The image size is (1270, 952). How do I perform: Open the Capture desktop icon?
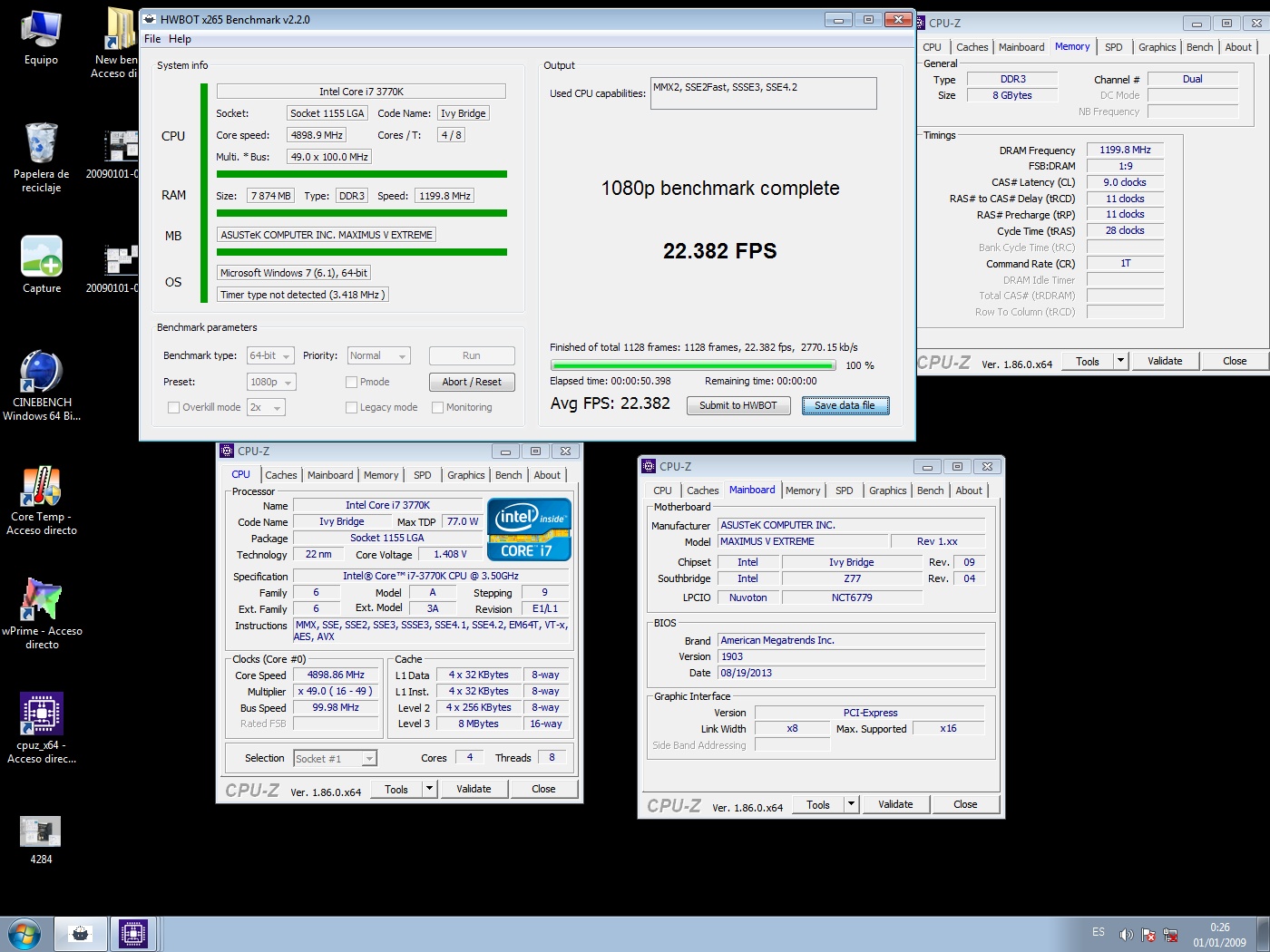[42, 265]
